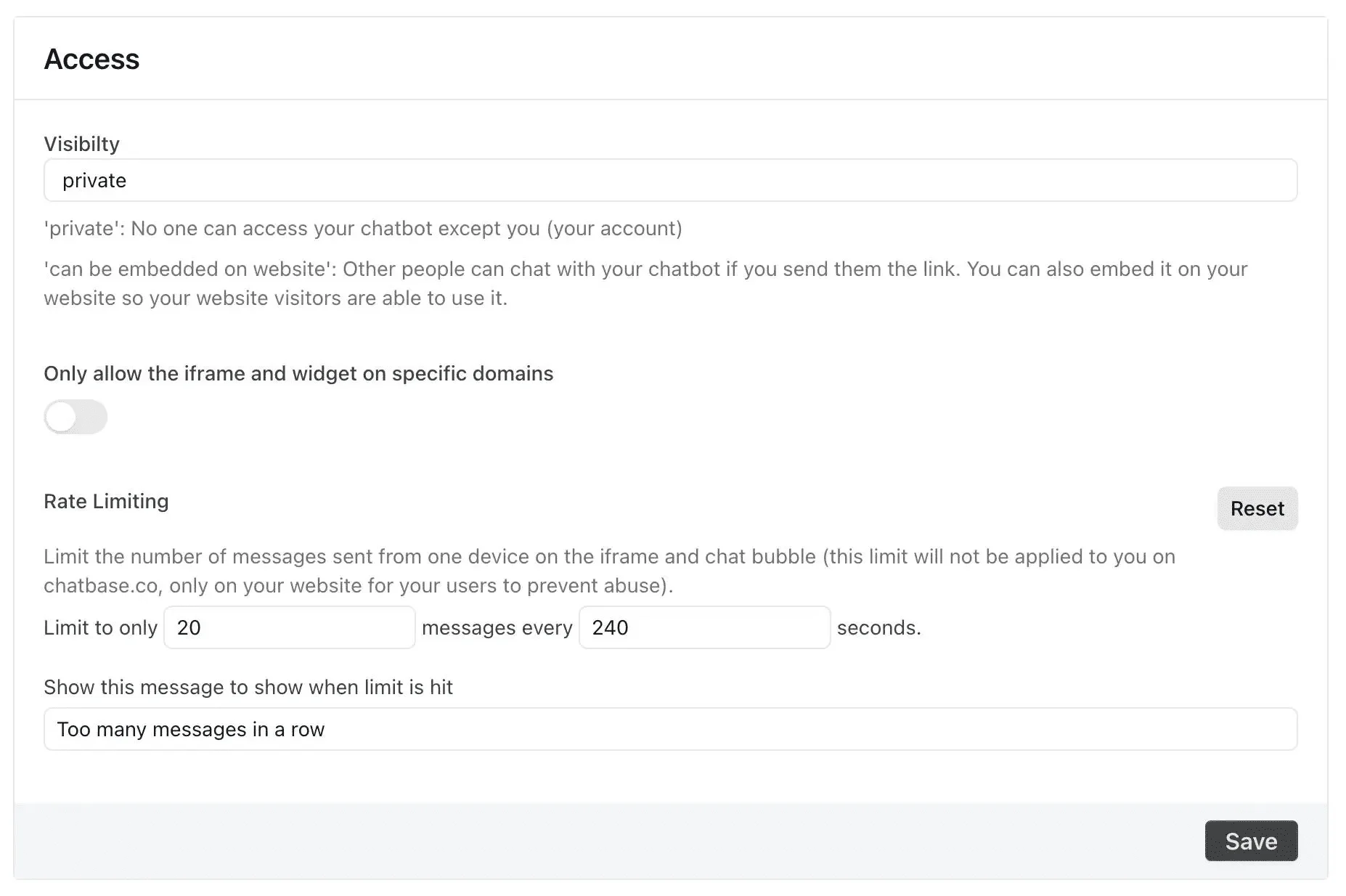1346x896 pixels.
Task: Click the Visibilty field label
Action: [81, 144]
